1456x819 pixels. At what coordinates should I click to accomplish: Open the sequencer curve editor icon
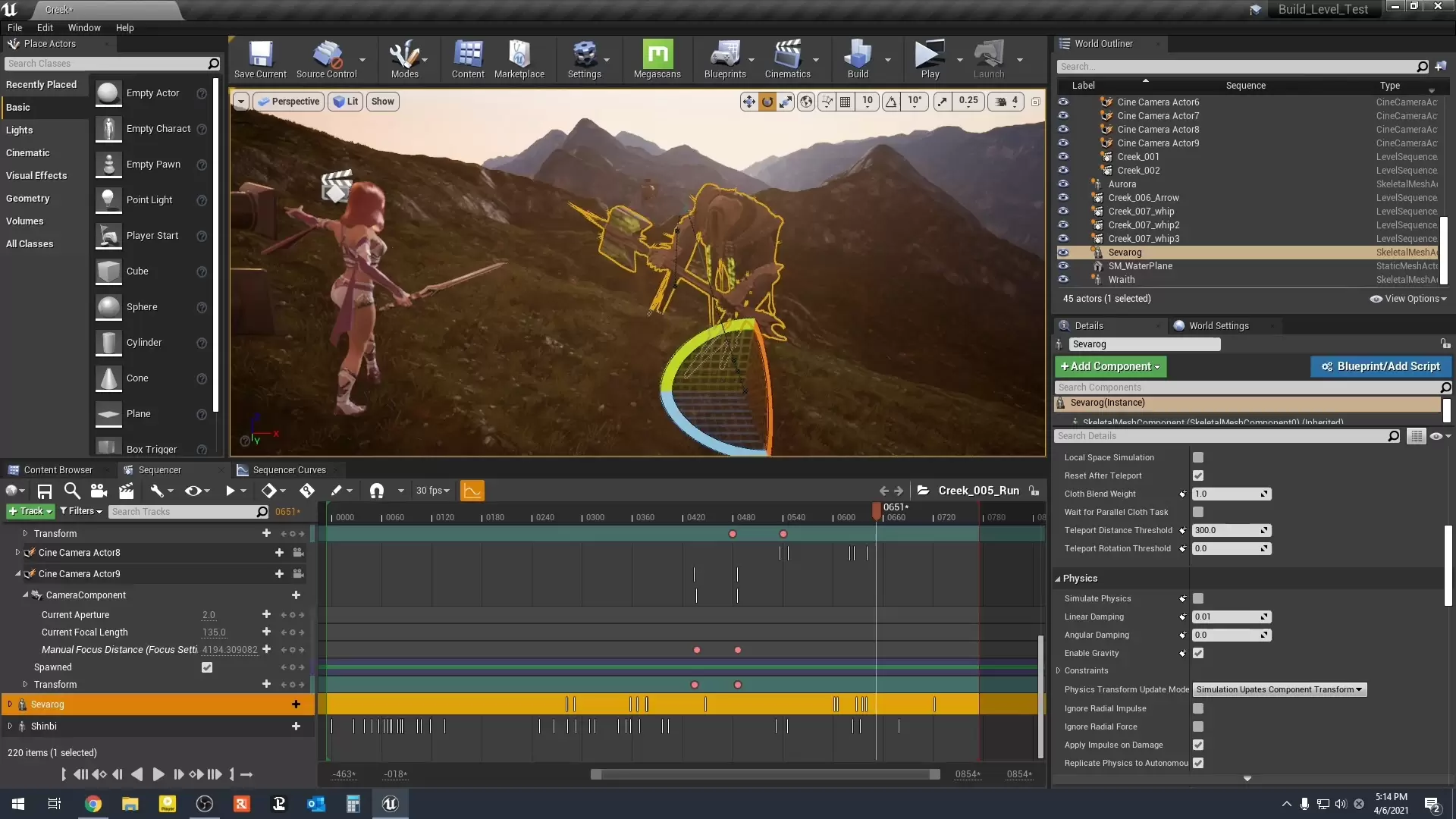tap(472, 491)
